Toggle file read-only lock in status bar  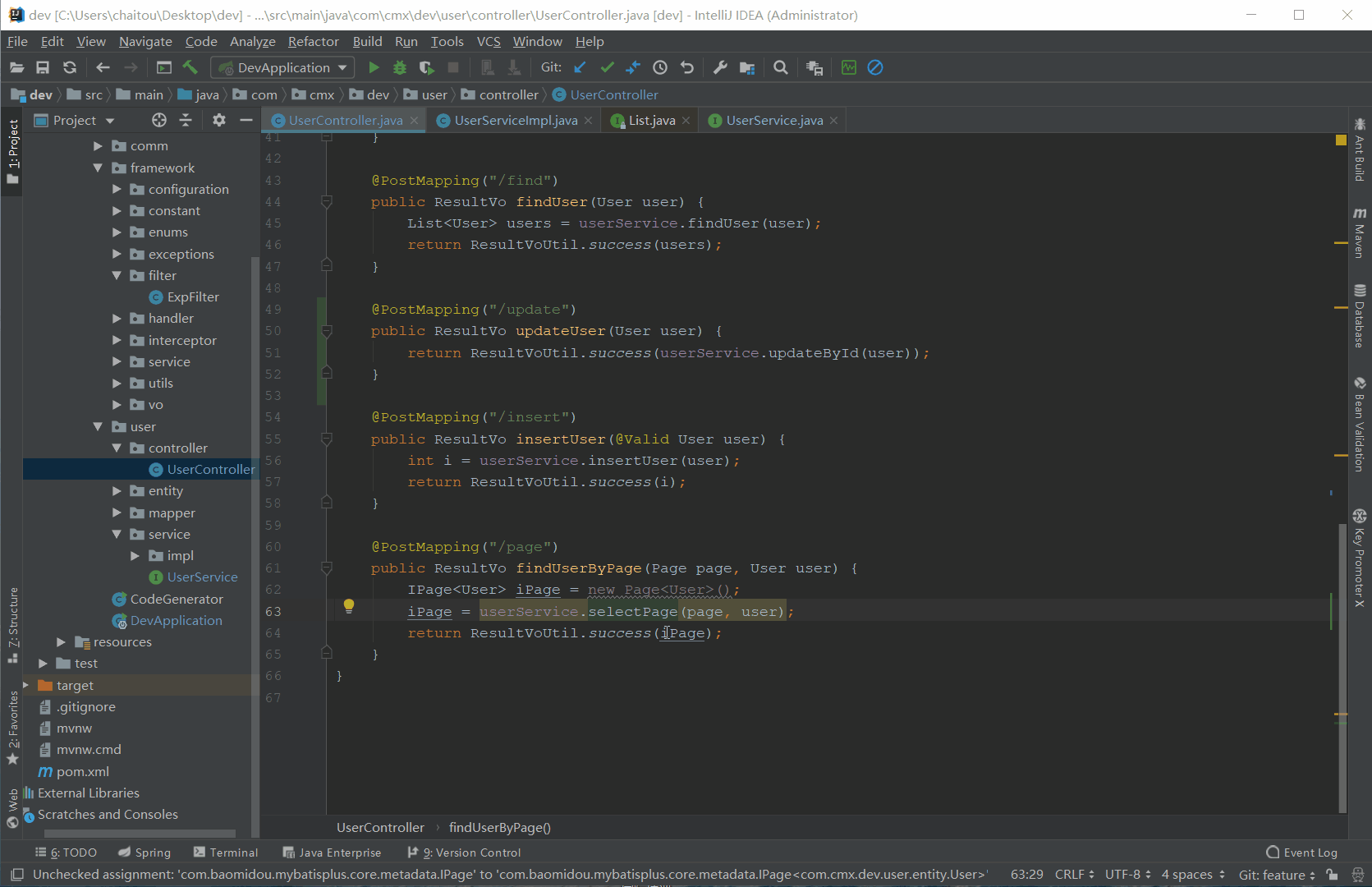(1332, 875)
